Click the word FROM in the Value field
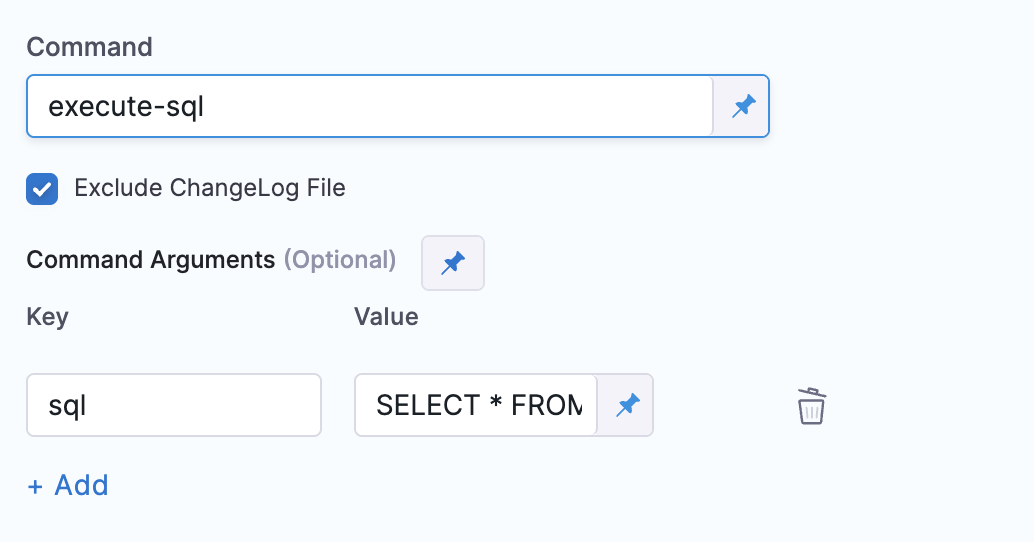The image size is (1034, 542). [x=546, y=405]
